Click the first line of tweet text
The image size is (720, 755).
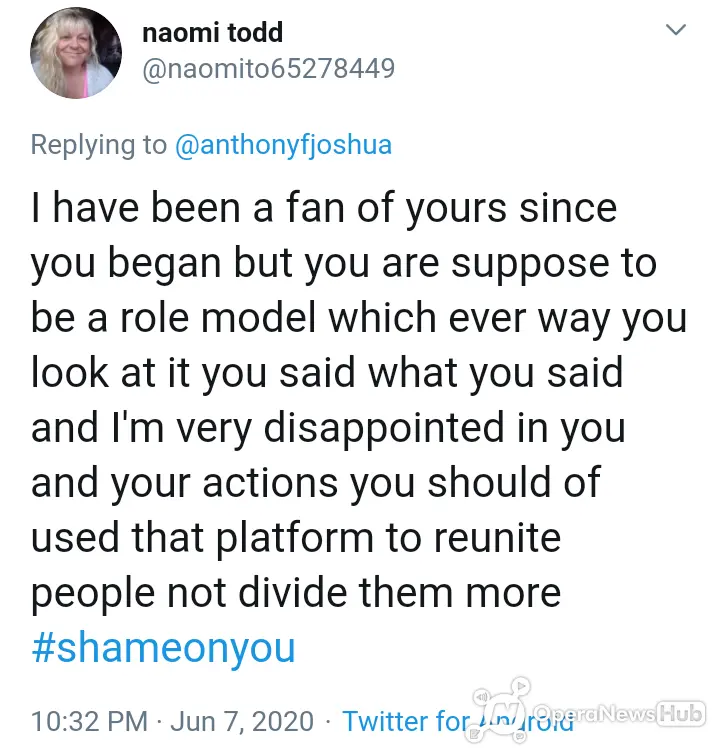(x=324, y=208)
